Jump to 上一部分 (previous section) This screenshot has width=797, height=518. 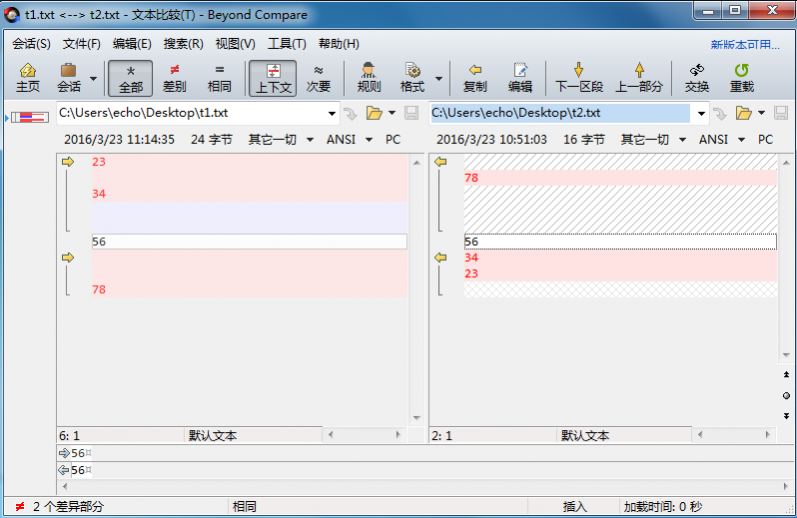pos(638,77)
